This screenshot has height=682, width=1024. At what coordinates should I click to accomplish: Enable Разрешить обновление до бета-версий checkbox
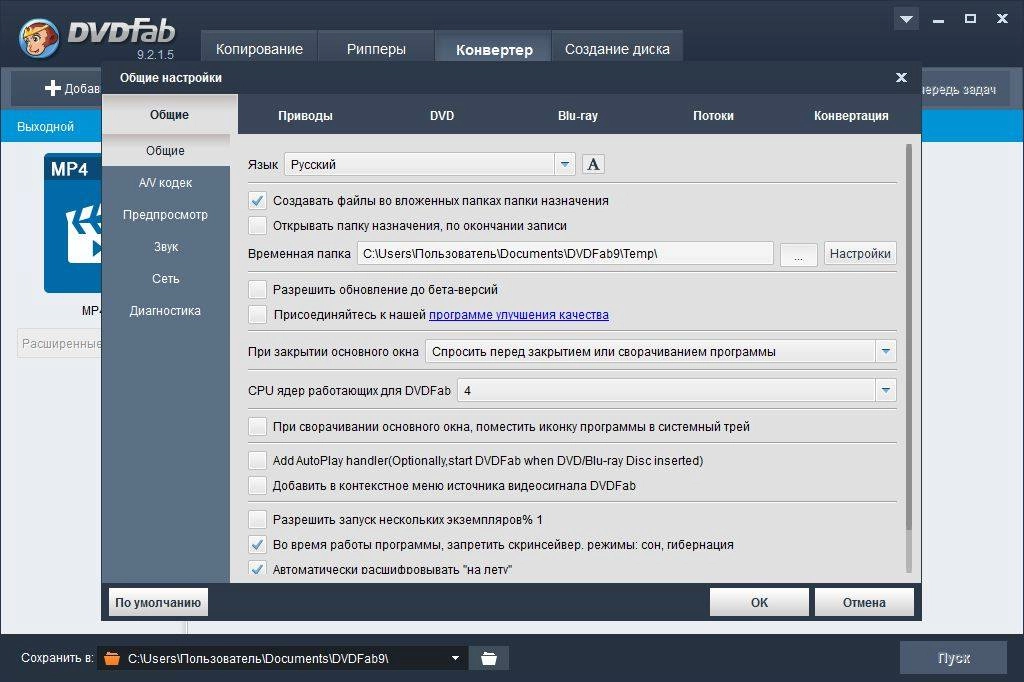tap(257, 289)
